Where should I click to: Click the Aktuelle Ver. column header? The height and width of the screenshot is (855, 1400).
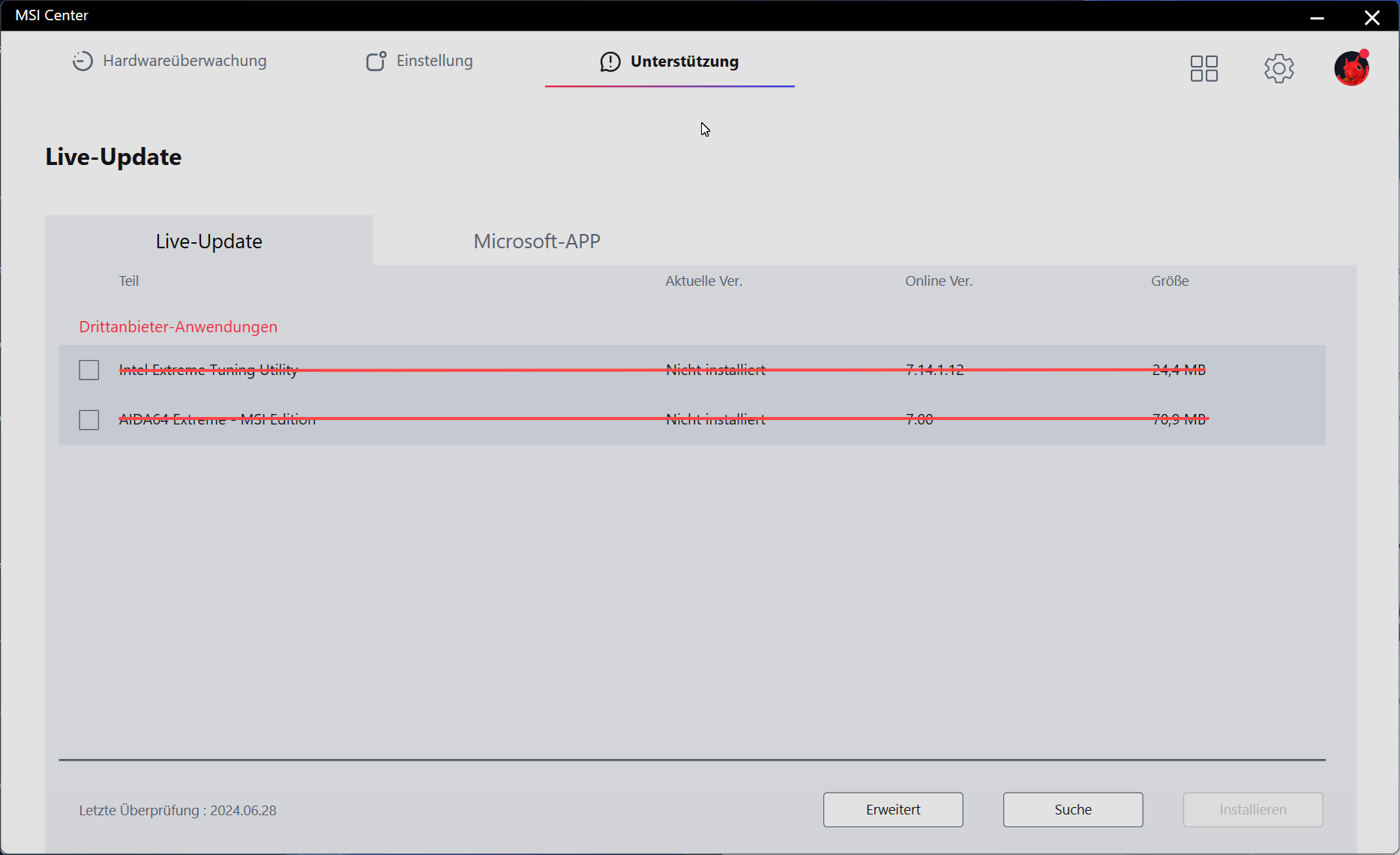coord(703,280)
